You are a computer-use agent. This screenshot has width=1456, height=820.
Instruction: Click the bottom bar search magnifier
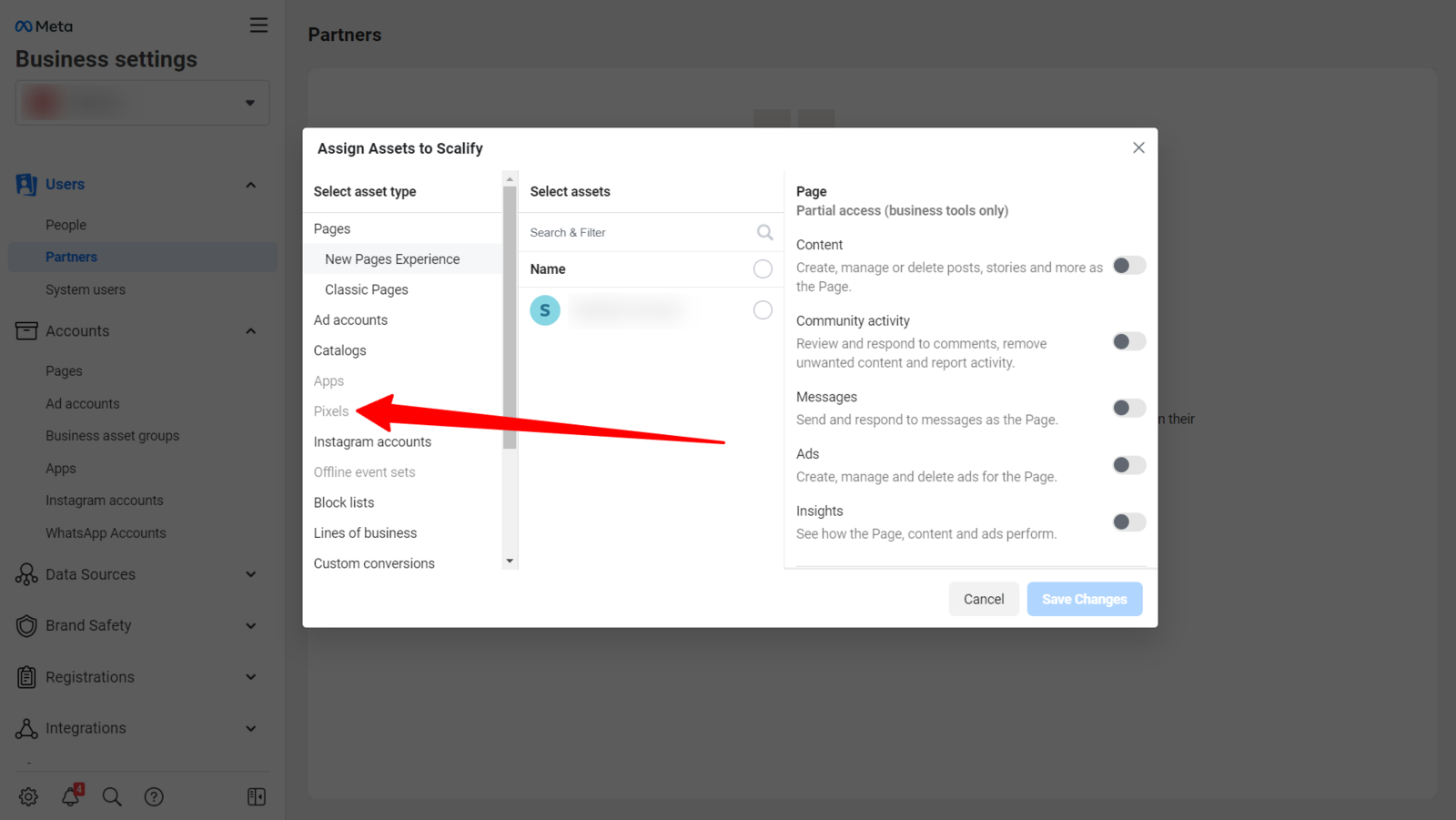pyautogui.click(x=112, y=796)
